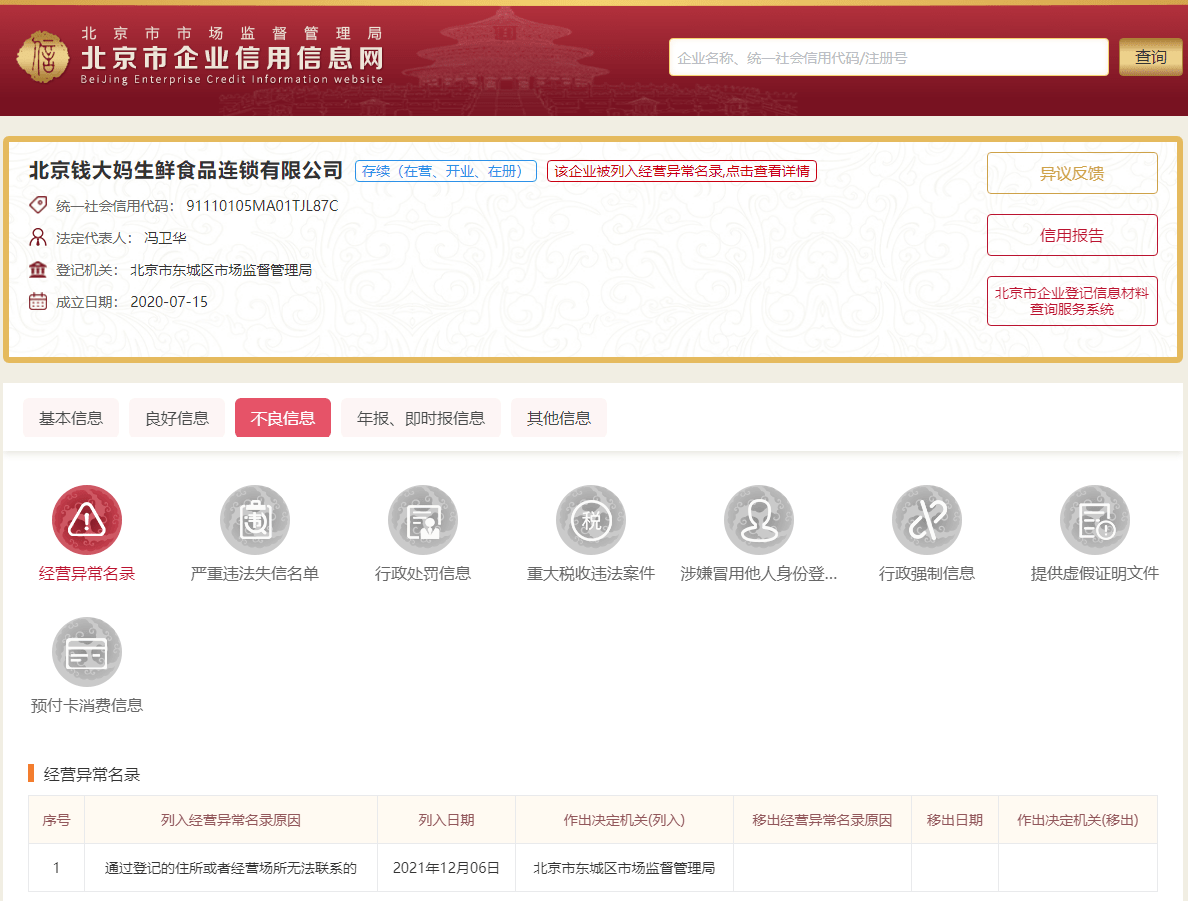
Task: Click the enterprise search input field
Action: 888,57
